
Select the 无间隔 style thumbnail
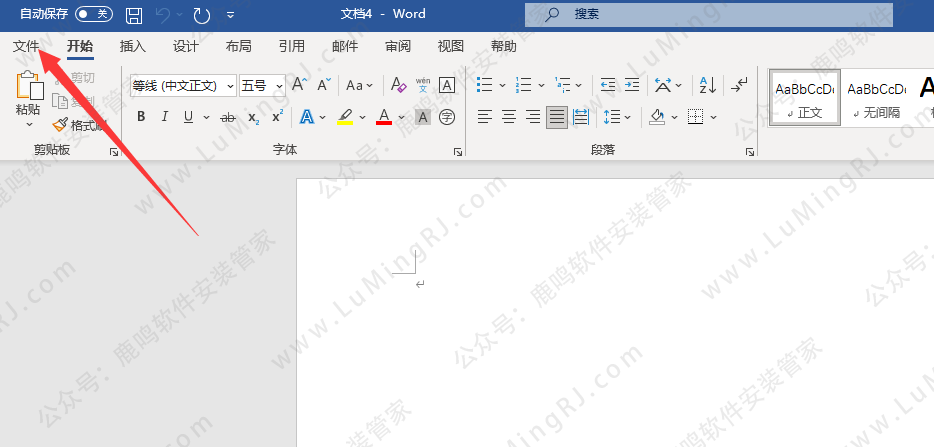point(876,98)
